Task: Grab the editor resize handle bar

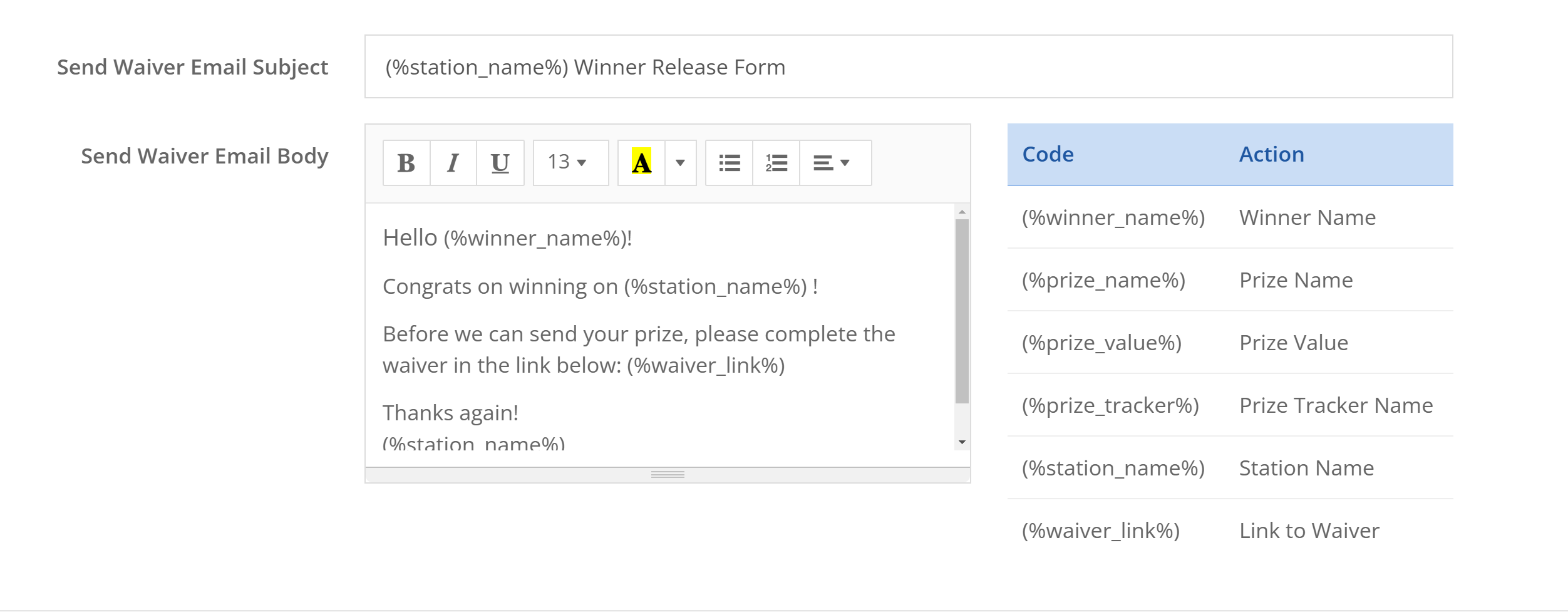Action: pyautogui.click(x=668, y=475)
